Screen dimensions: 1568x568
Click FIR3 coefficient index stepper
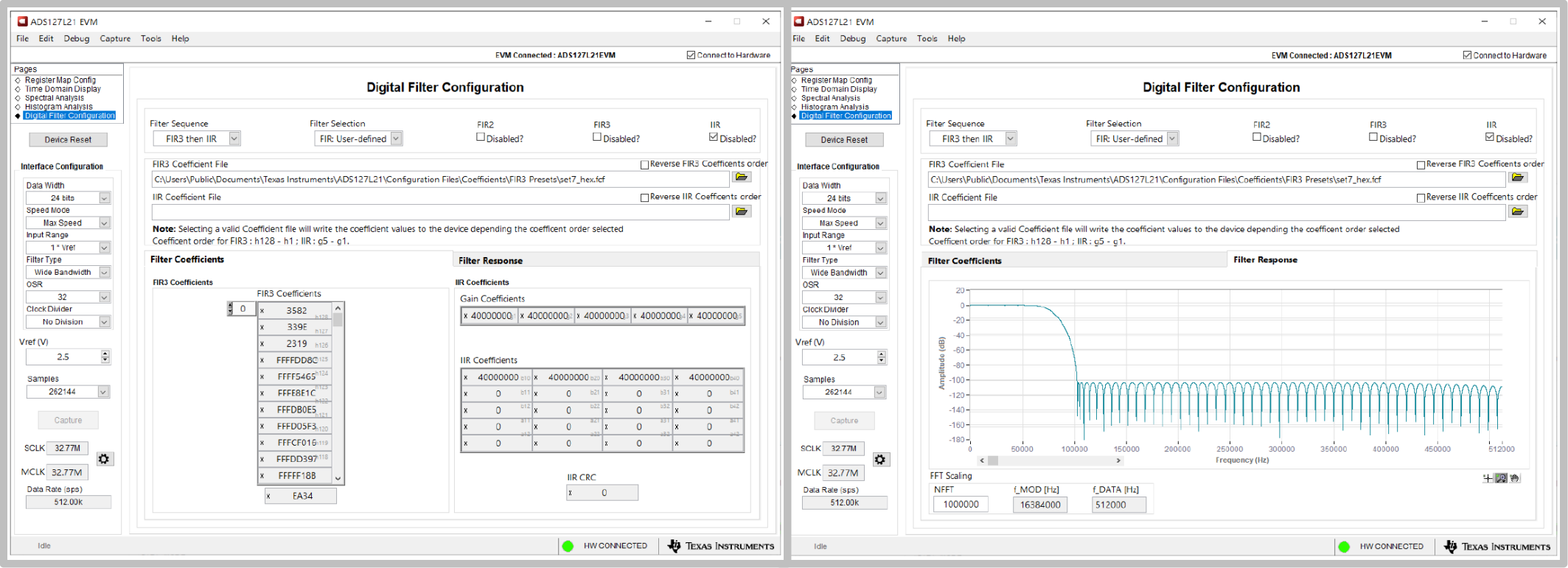tap(230, 309)
